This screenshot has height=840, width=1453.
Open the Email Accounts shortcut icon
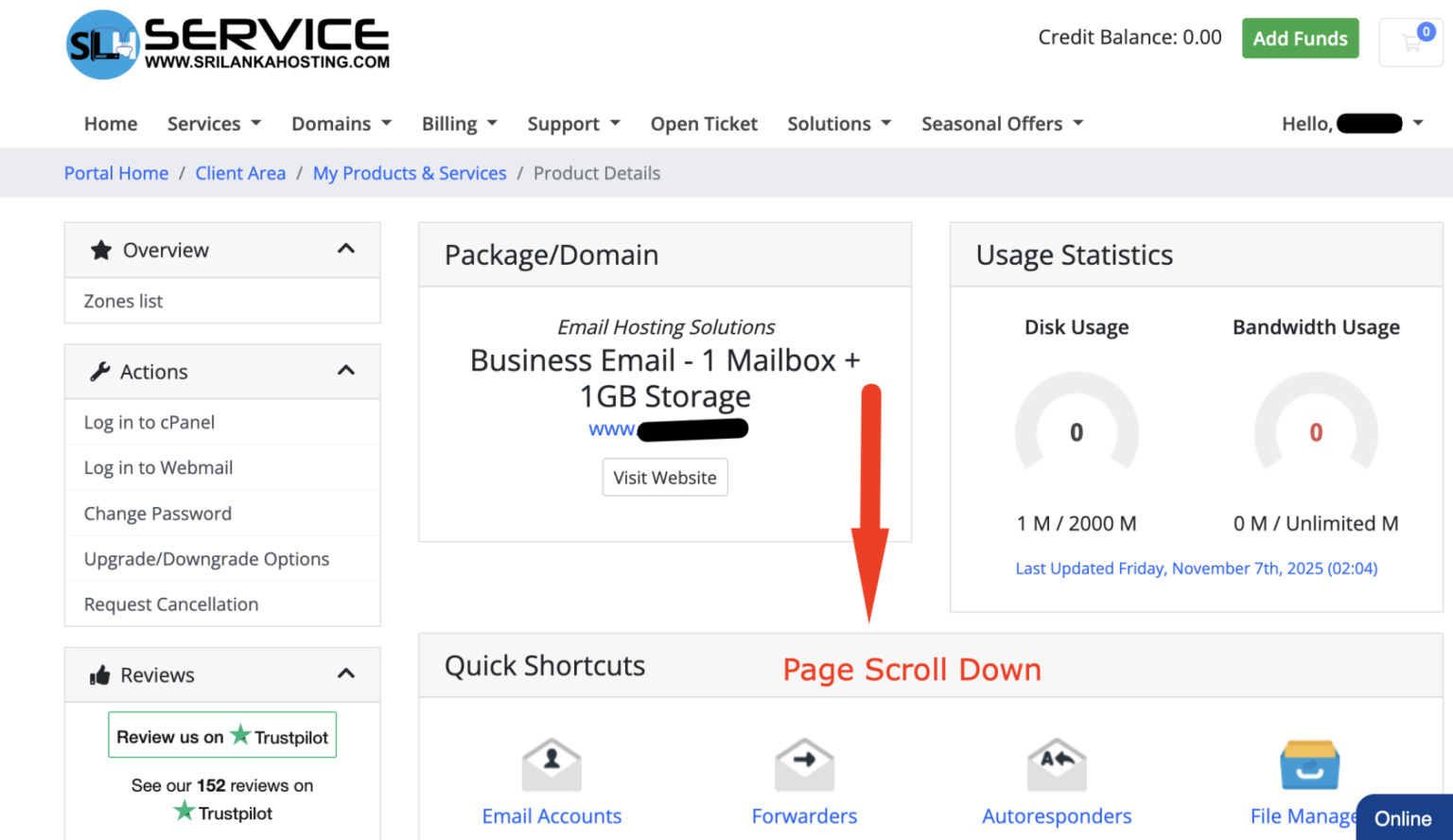coord(551,764)
